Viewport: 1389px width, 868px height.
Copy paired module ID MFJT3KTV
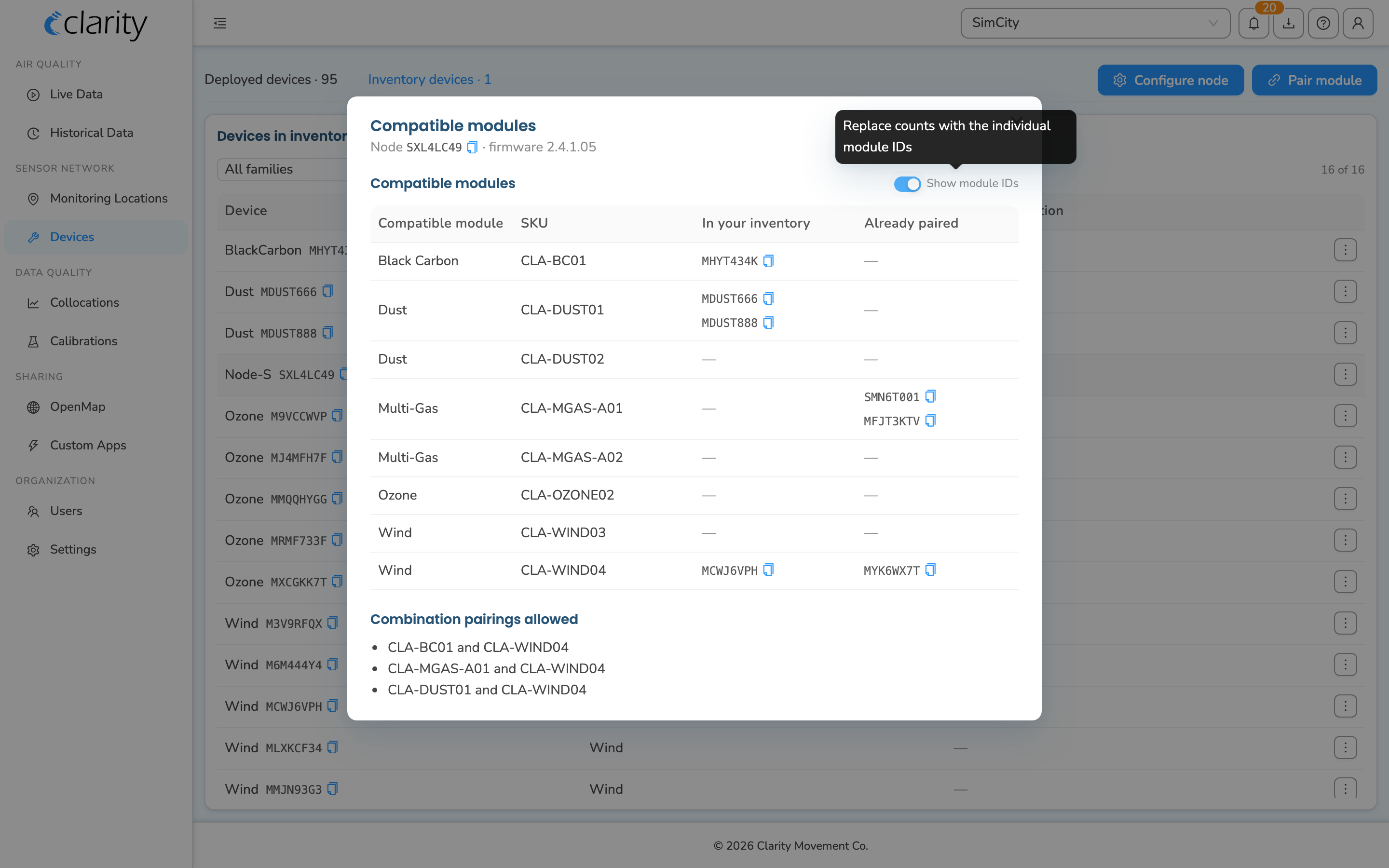coord(930,421)
